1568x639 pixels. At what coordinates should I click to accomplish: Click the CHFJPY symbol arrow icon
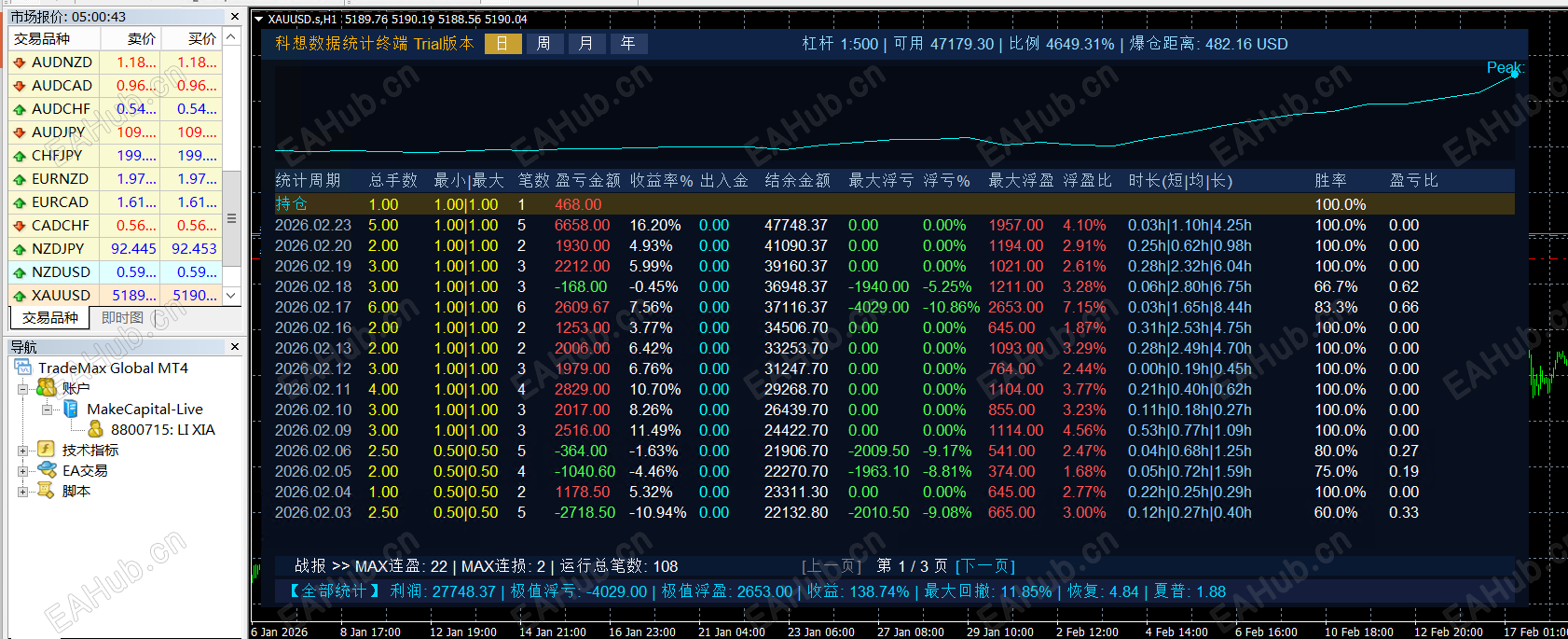20,156
